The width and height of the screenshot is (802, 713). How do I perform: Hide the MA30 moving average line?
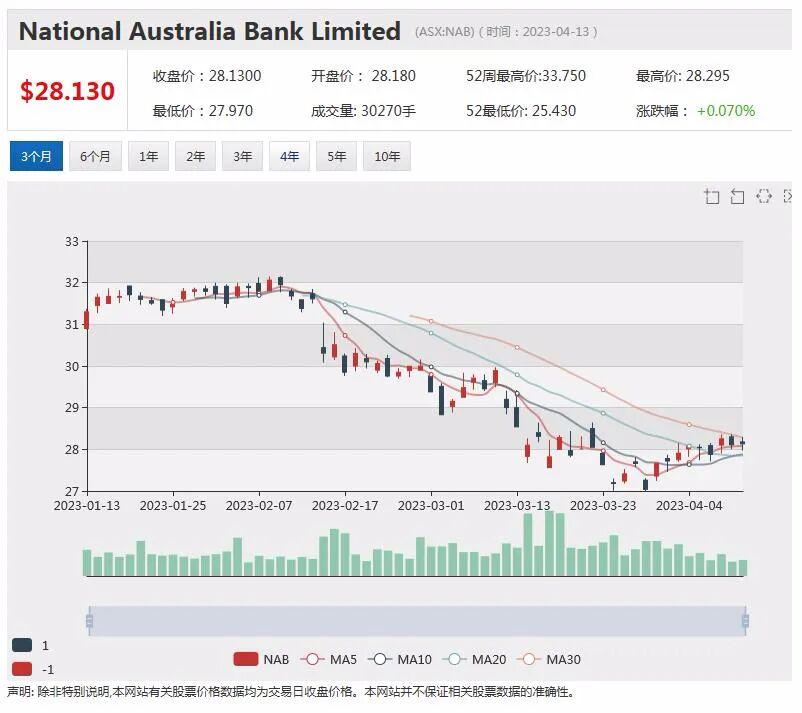pyautogui.click(x=549, y=659)
